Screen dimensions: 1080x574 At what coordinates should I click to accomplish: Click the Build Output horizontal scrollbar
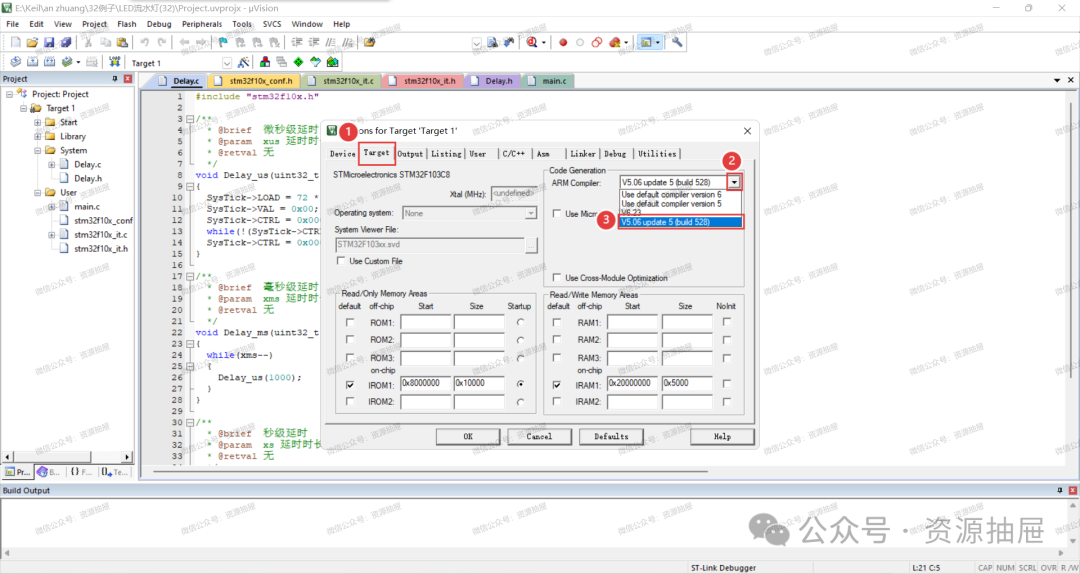(534, 553)
